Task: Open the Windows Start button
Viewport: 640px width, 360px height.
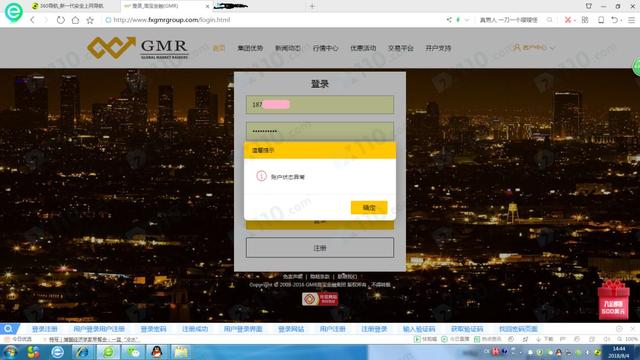Action: click(x=11, y=352)
